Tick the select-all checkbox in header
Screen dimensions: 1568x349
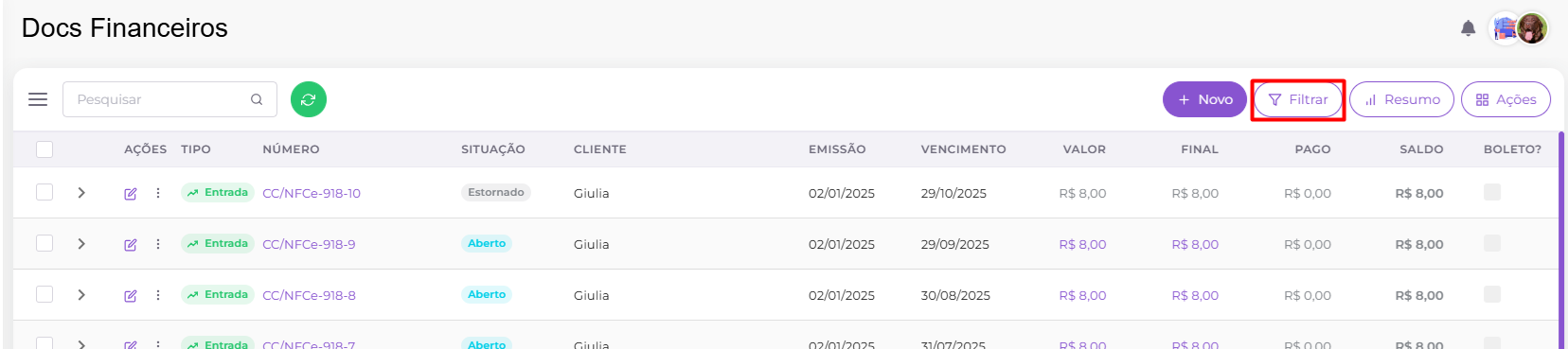[45, 149]
